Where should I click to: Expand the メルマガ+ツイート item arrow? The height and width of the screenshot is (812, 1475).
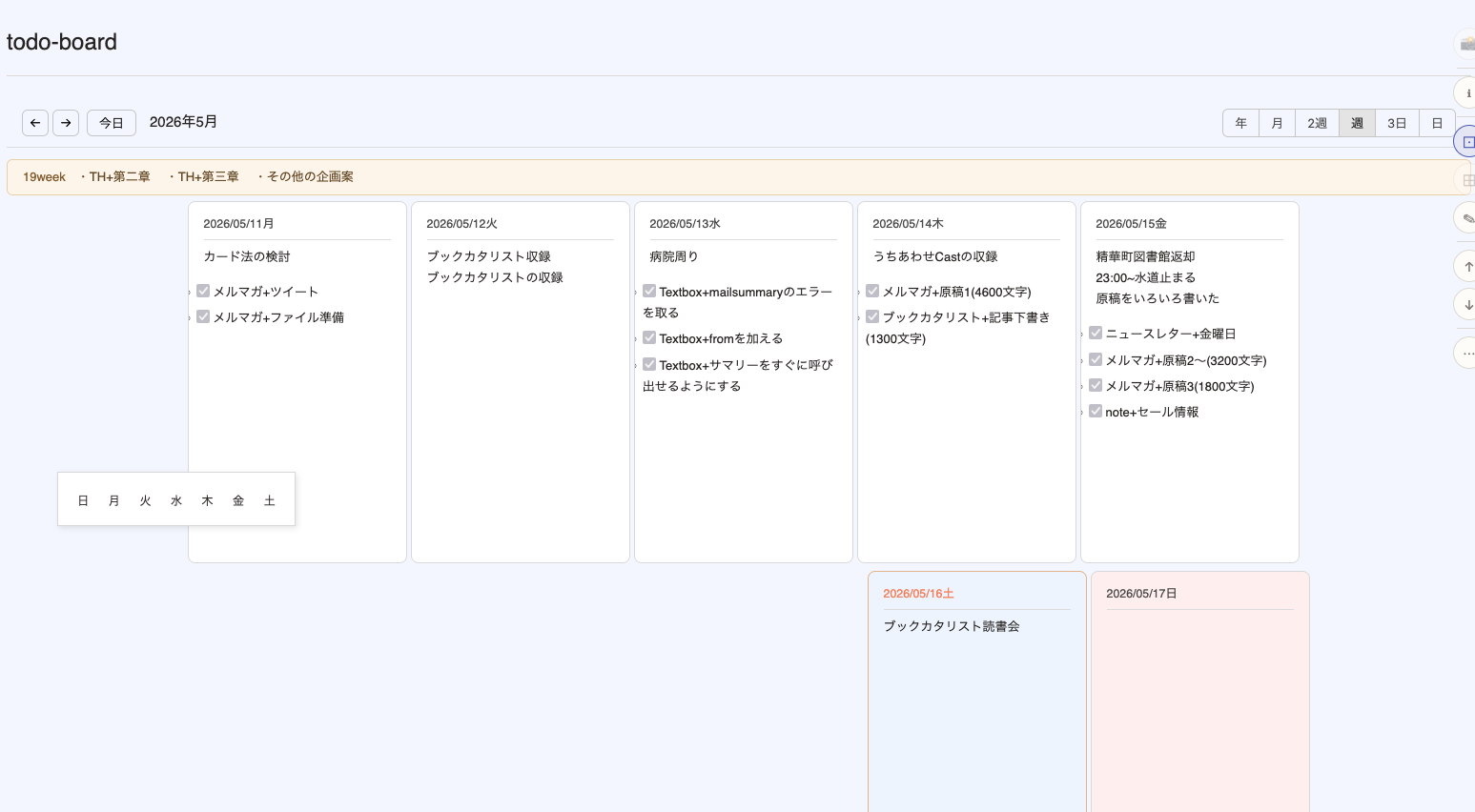point(190,293)
